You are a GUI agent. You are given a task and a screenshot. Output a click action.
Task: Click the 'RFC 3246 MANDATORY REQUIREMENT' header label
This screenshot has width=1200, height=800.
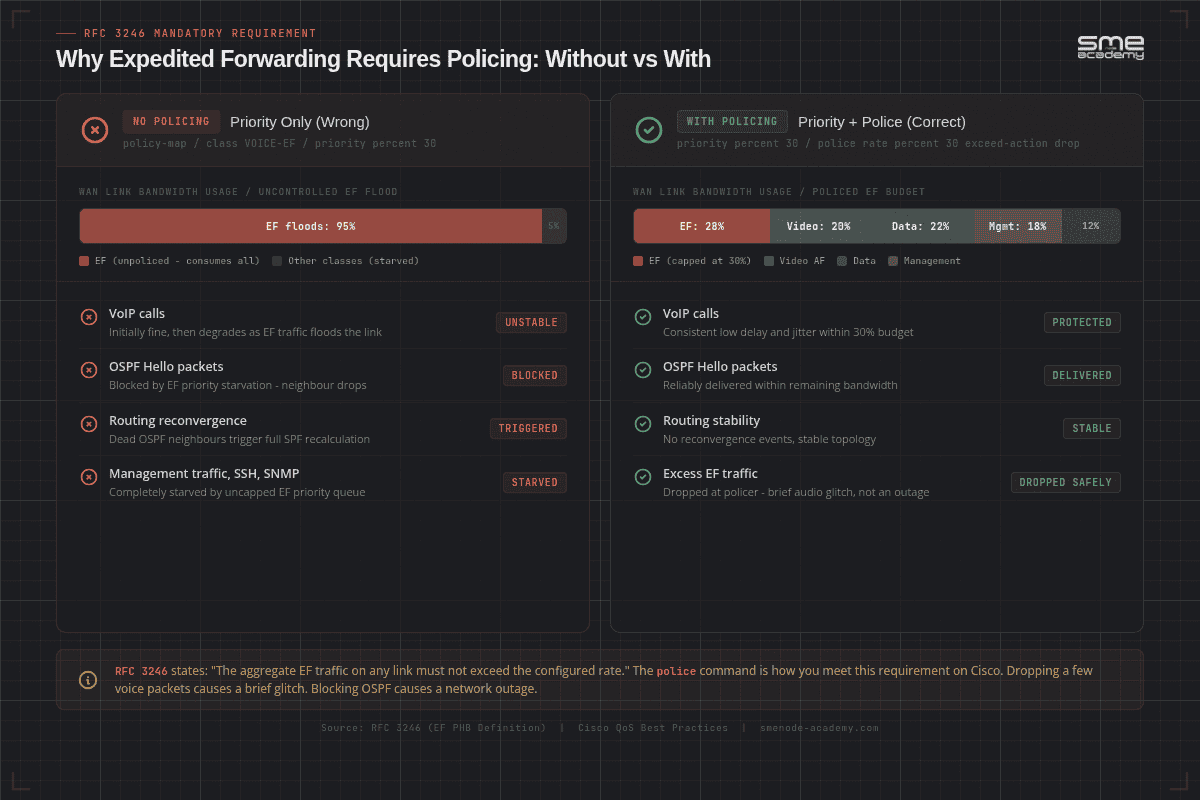[x=200, y=34]
